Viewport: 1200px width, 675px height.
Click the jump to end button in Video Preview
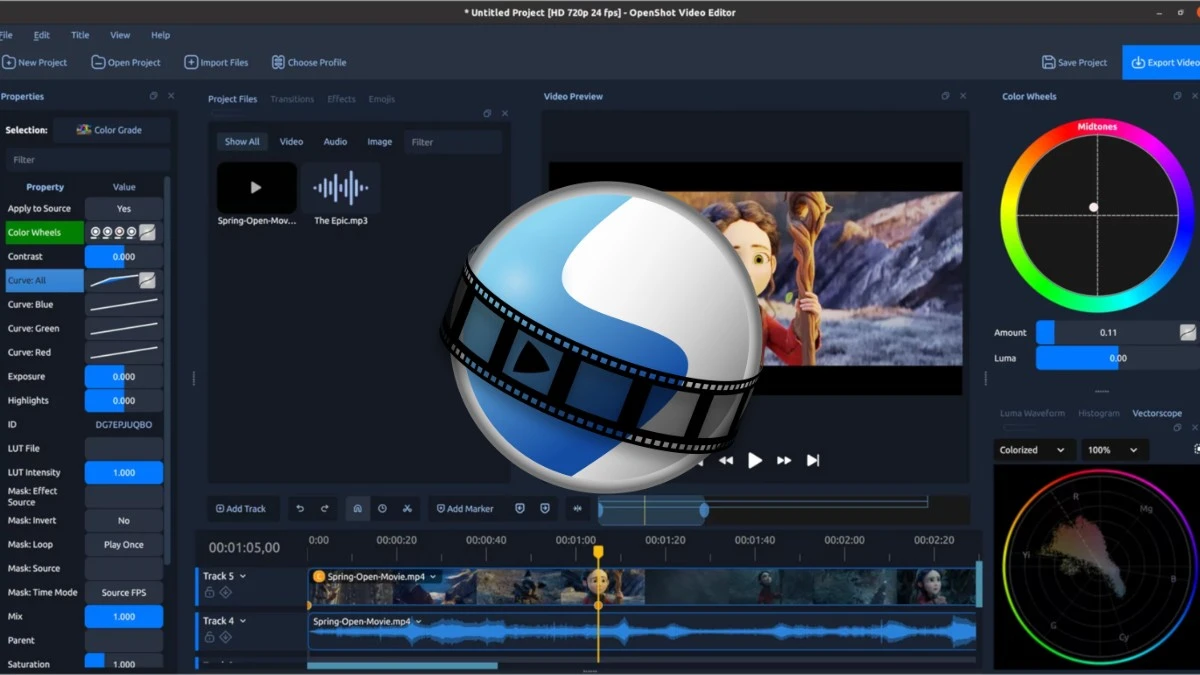pyautogui.click(x=813, y=460)
